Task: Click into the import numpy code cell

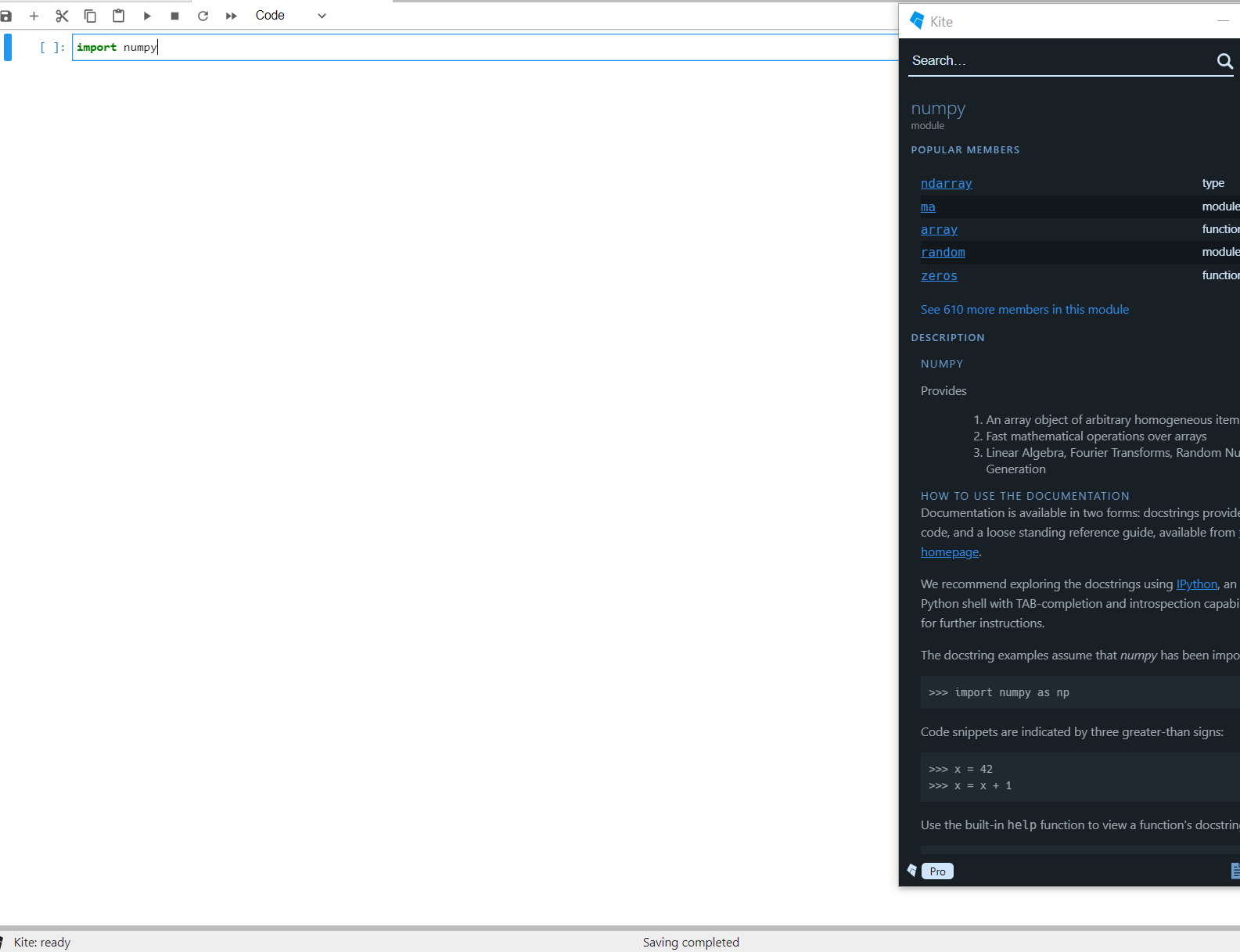Action: tap(485, 47)
